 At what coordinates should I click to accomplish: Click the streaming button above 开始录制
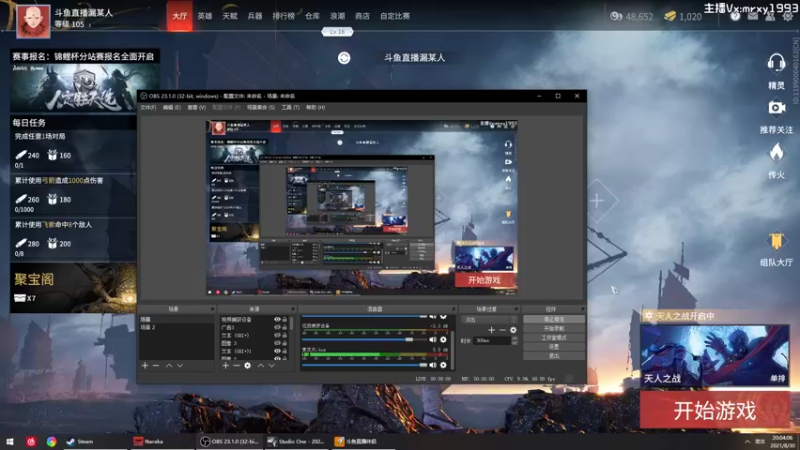click(x=554, y=319)
